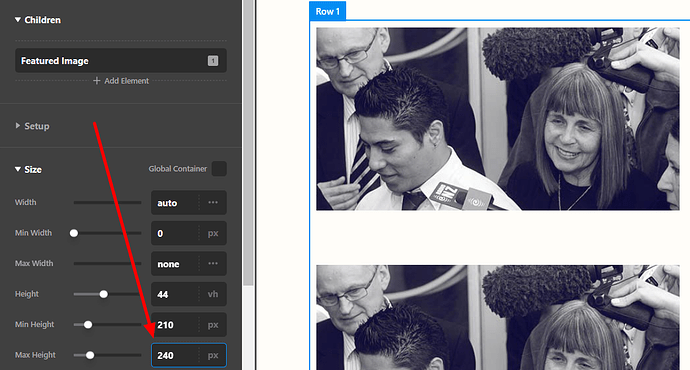This screenshot has height=370, width=690.
Task: Edit the Height value 44 field
Action: 175,294
